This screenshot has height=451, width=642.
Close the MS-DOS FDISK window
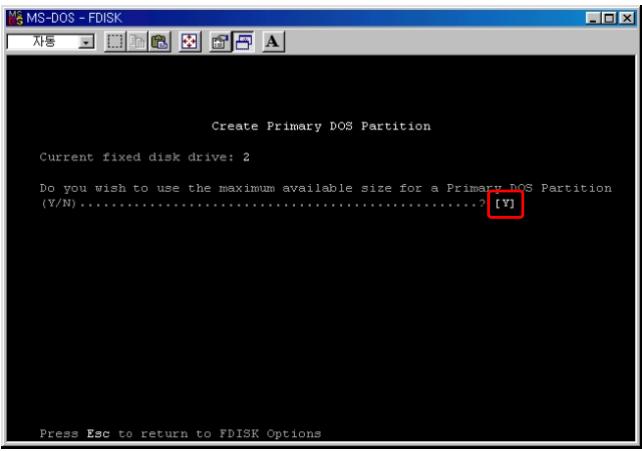click(x=626, y=18)
